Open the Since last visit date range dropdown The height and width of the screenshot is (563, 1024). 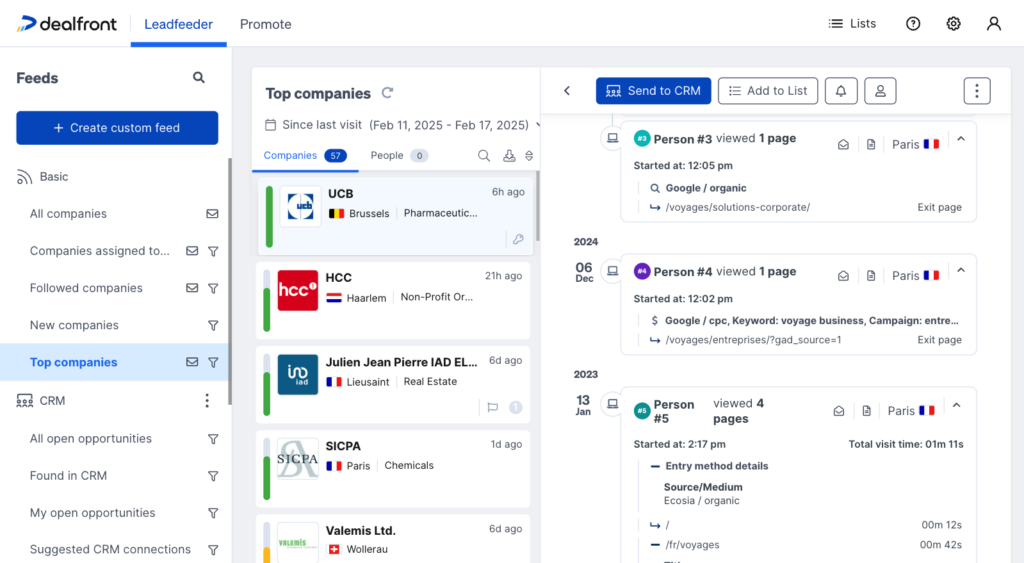403,125
